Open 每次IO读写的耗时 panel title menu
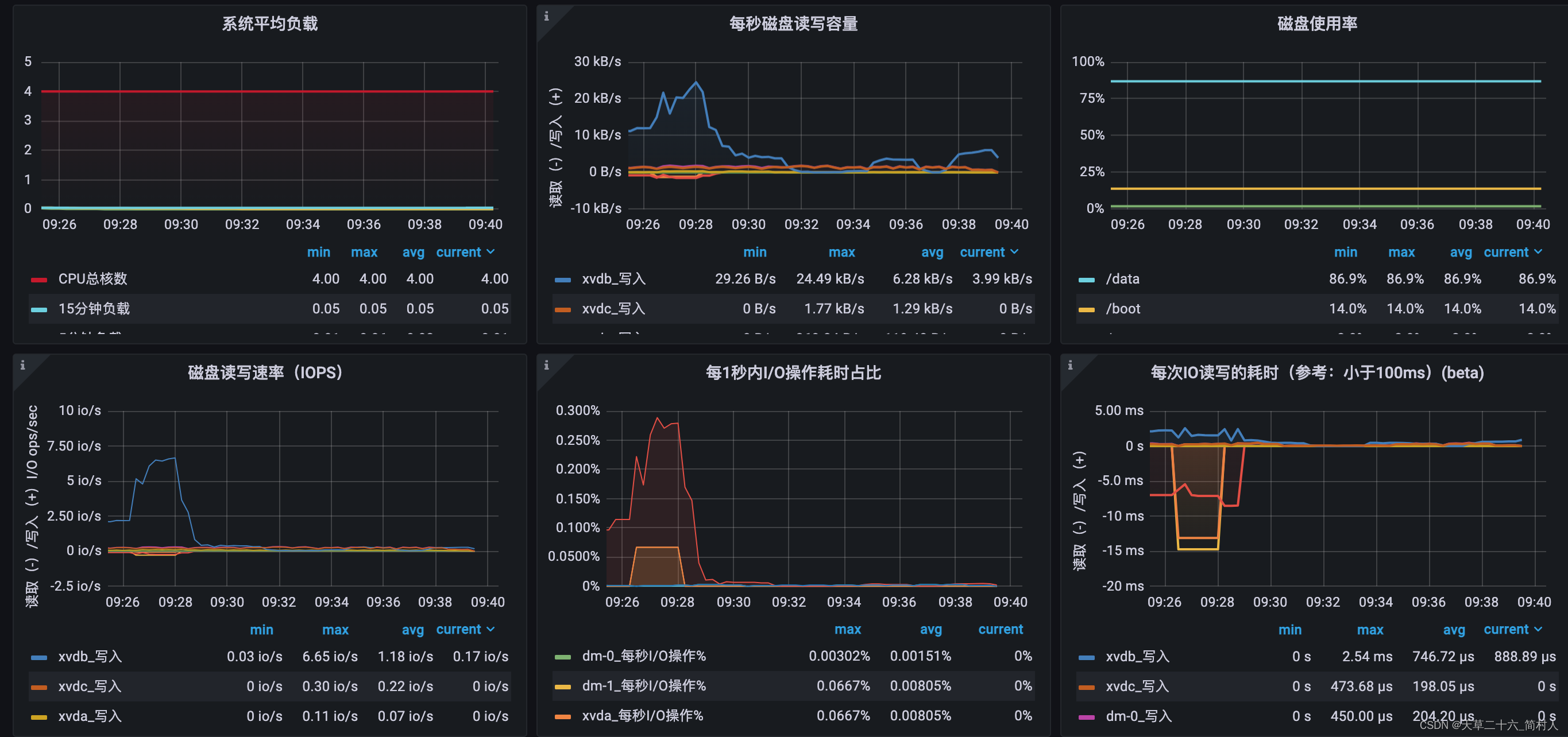This screenshot has width=1568, height=737. 1316,372
